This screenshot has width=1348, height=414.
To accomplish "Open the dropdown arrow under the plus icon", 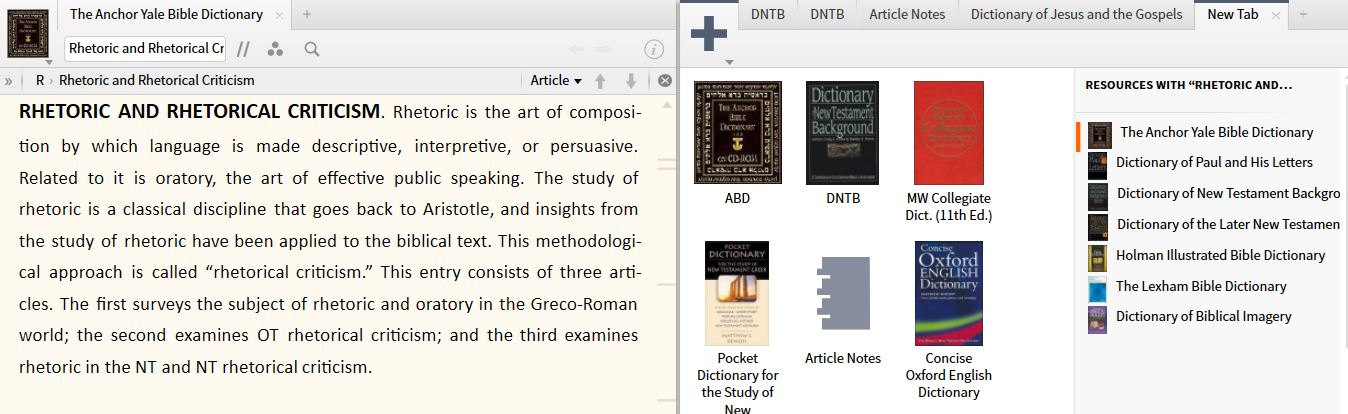I will click(x=729, y=62).
